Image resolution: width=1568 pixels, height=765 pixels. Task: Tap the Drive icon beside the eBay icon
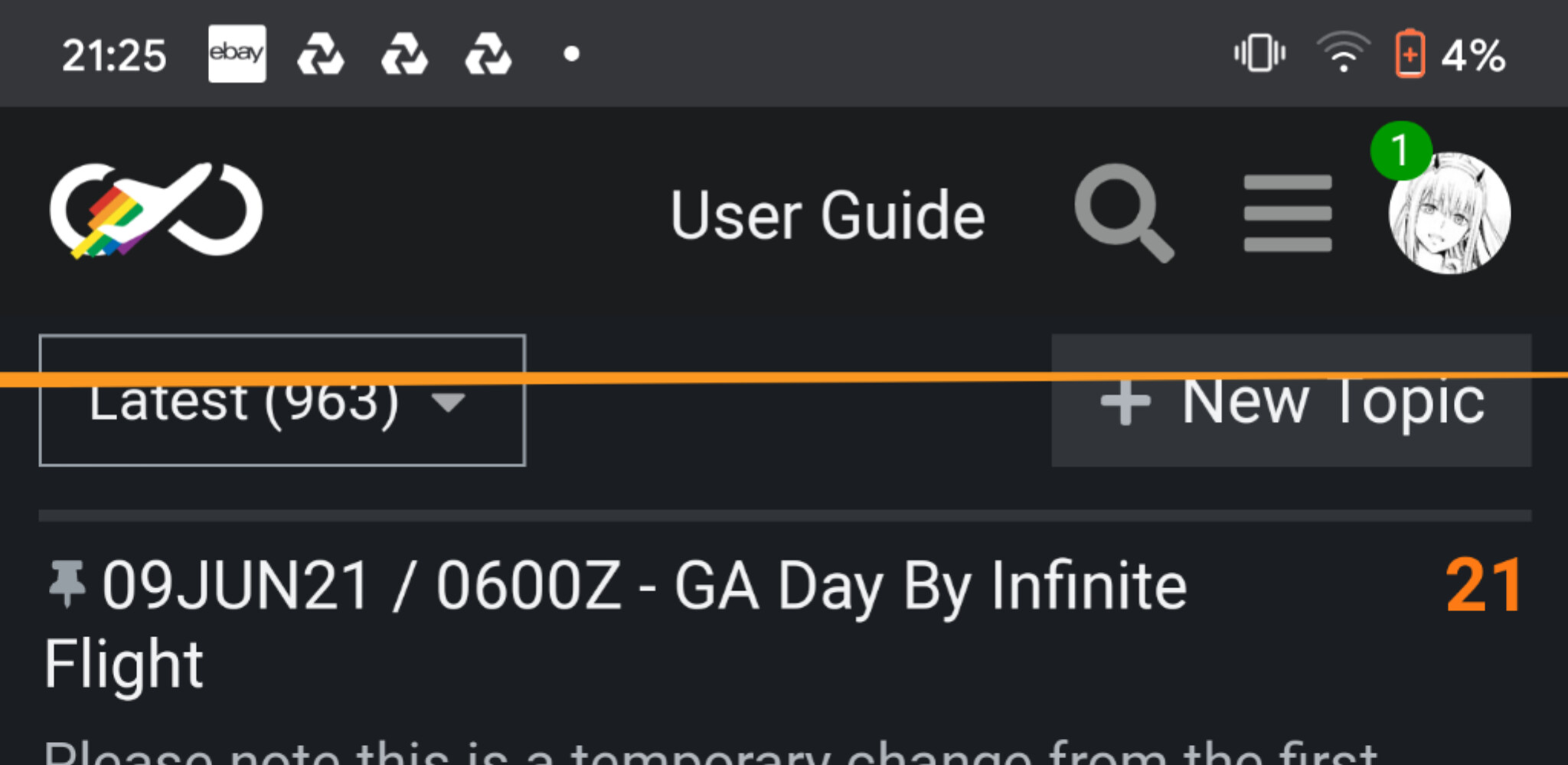coord(321,54)
